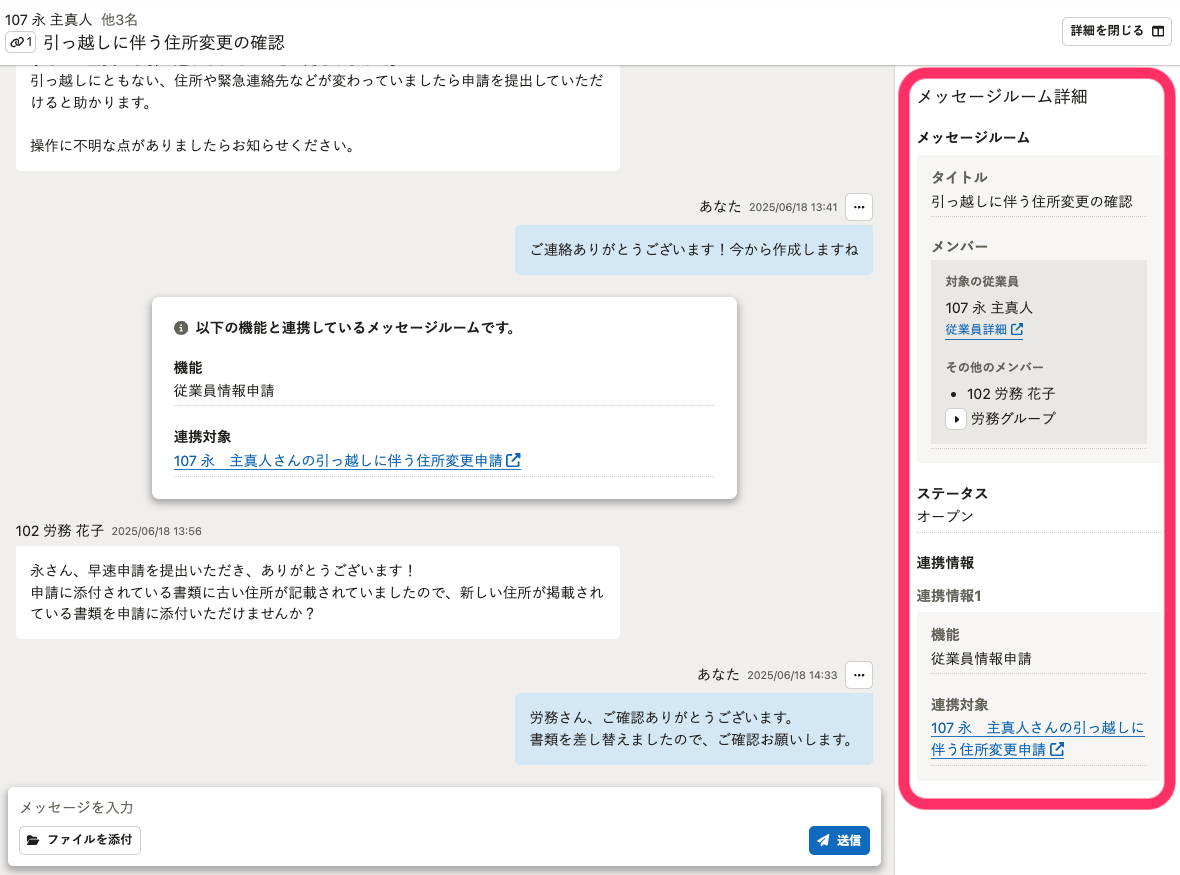Click room title 引っ越しに伴う住所変更の確認 in header
Screen dimensions: 1180x875
(164, 42)
